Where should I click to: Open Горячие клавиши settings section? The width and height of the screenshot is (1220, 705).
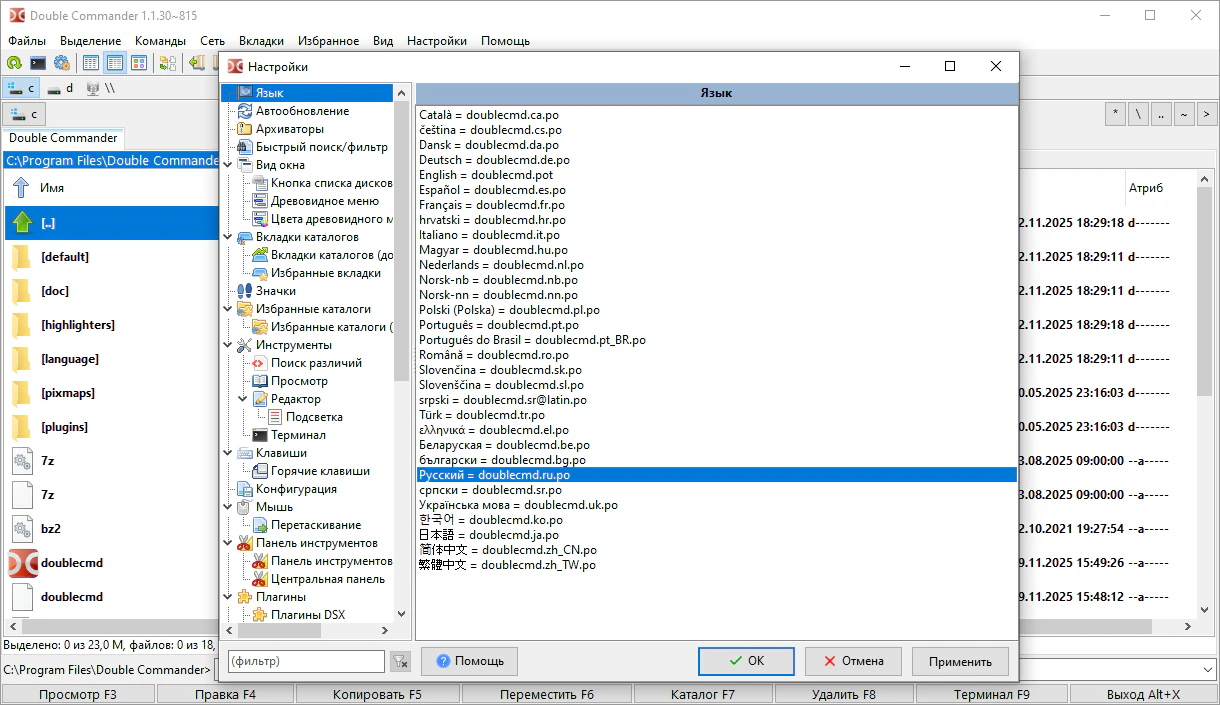click(320, 471)
